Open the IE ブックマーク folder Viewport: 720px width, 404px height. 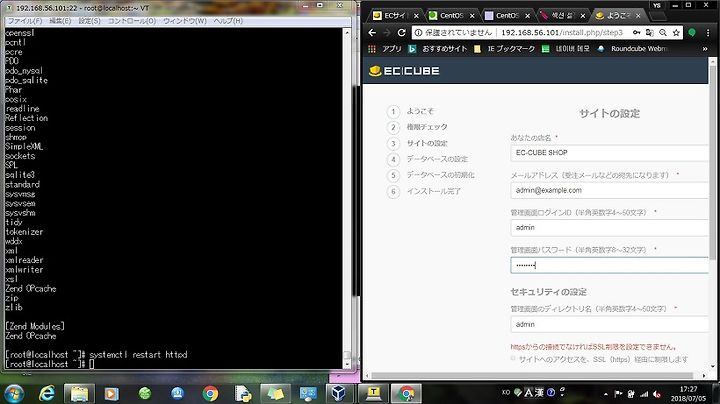pyautogui.click(x=505, y=49)
